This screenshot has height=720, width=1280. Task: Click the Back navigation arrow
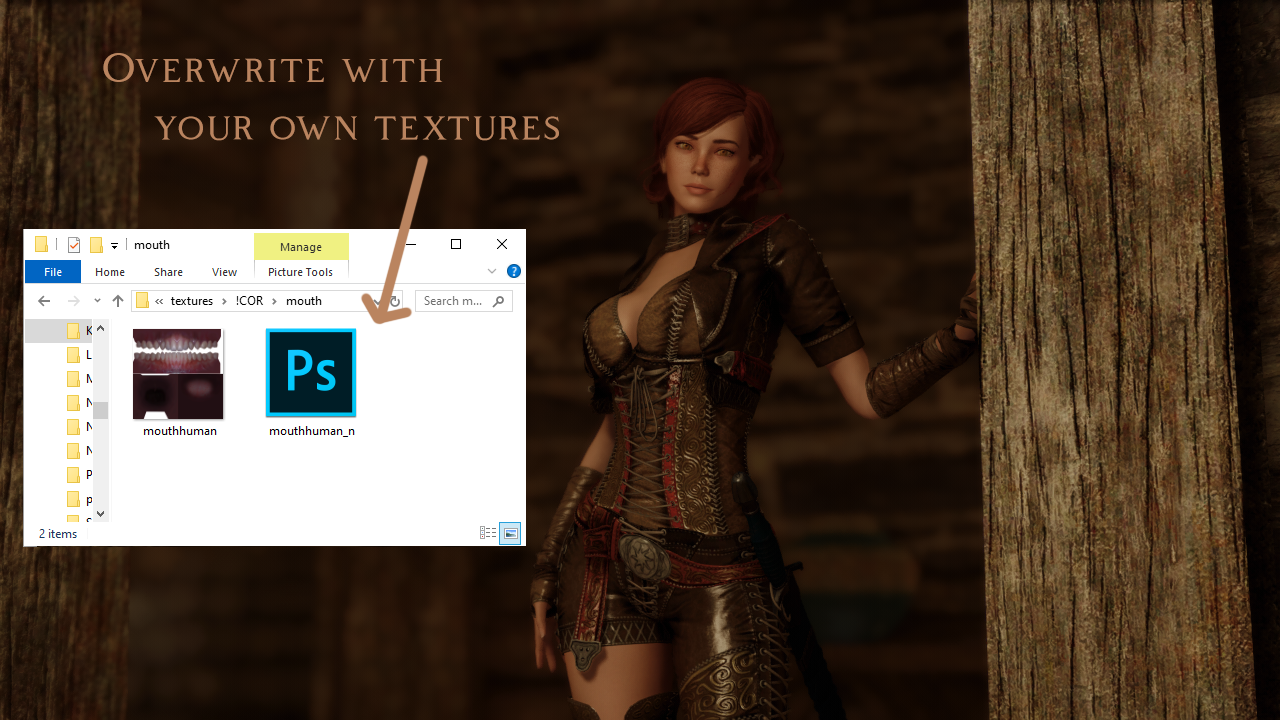click(x=43, y=301)
